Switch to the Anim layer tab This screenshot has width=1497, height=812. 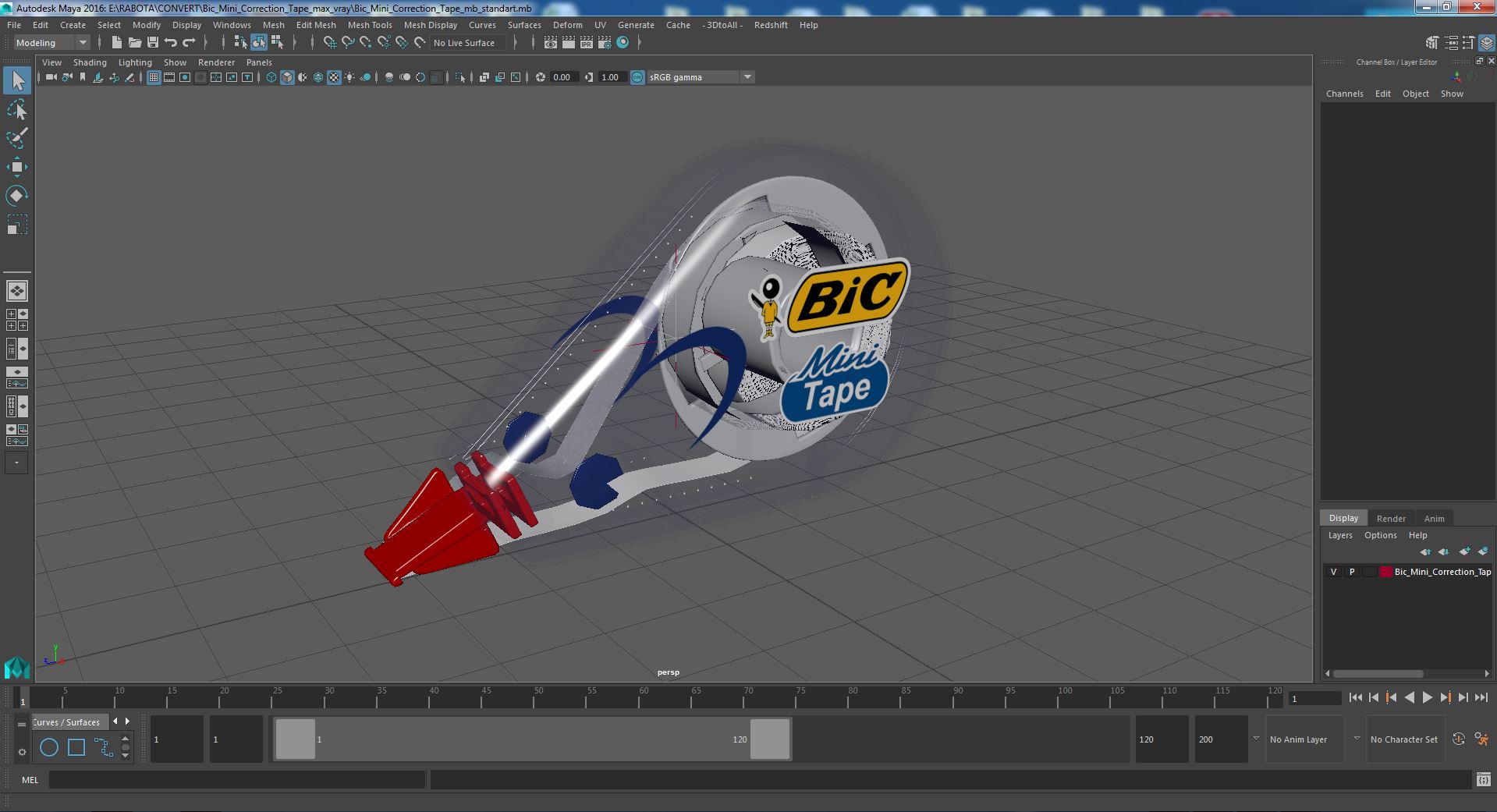coord(1434,519)
